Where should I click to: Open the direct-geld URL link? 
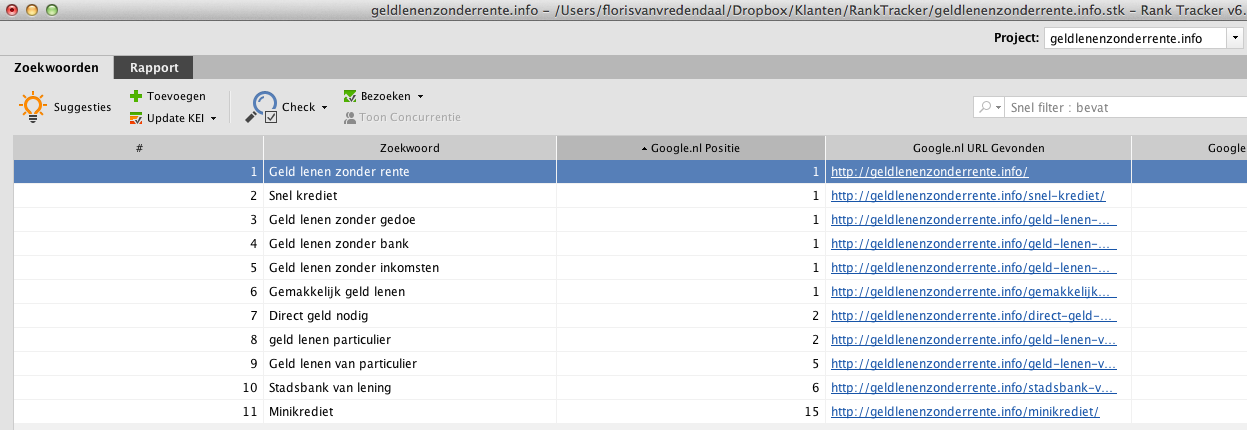974,316
